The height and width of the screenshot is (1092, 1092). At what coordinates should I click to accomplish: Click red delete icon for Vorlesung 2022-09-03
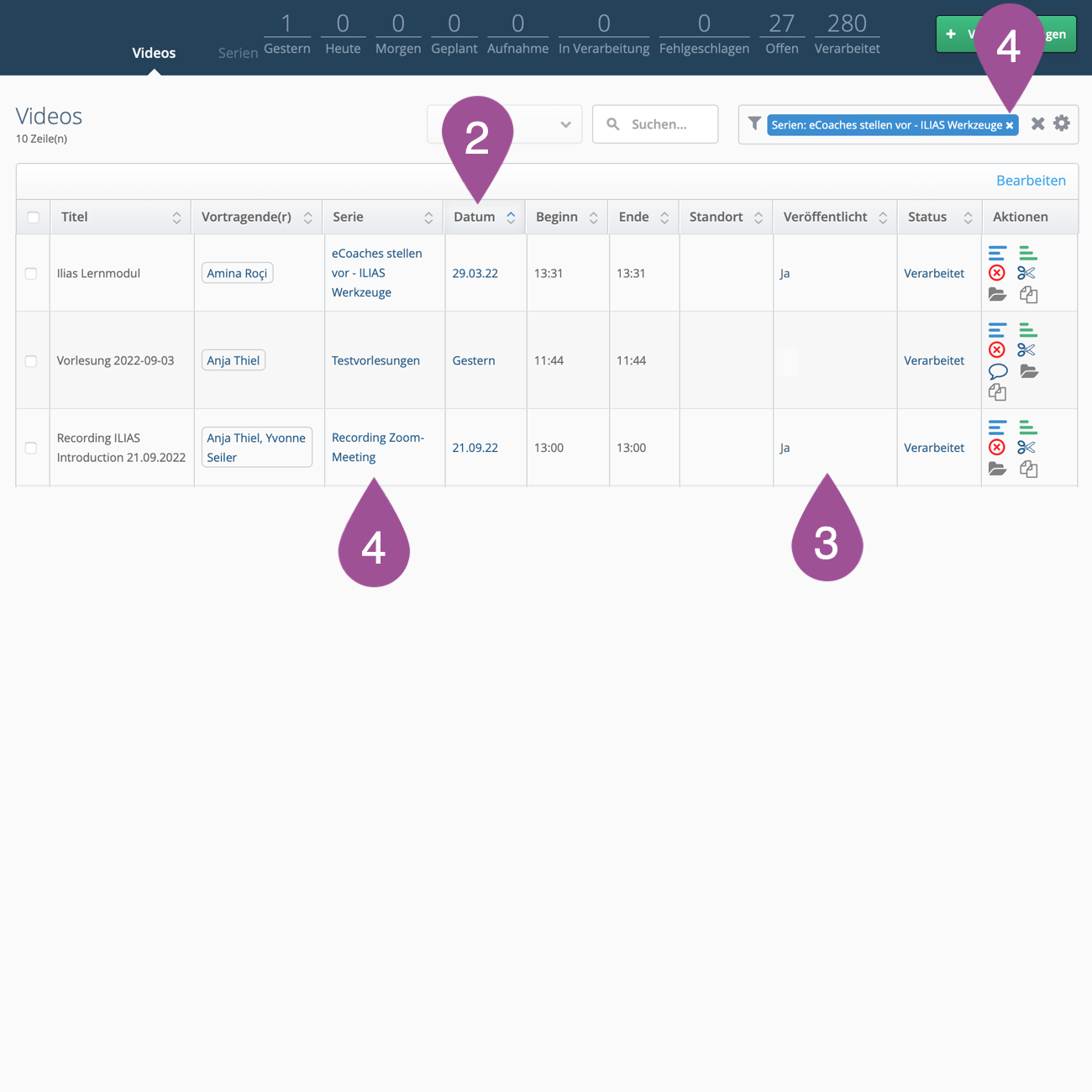pyautogui.click(x=997, y=350)
